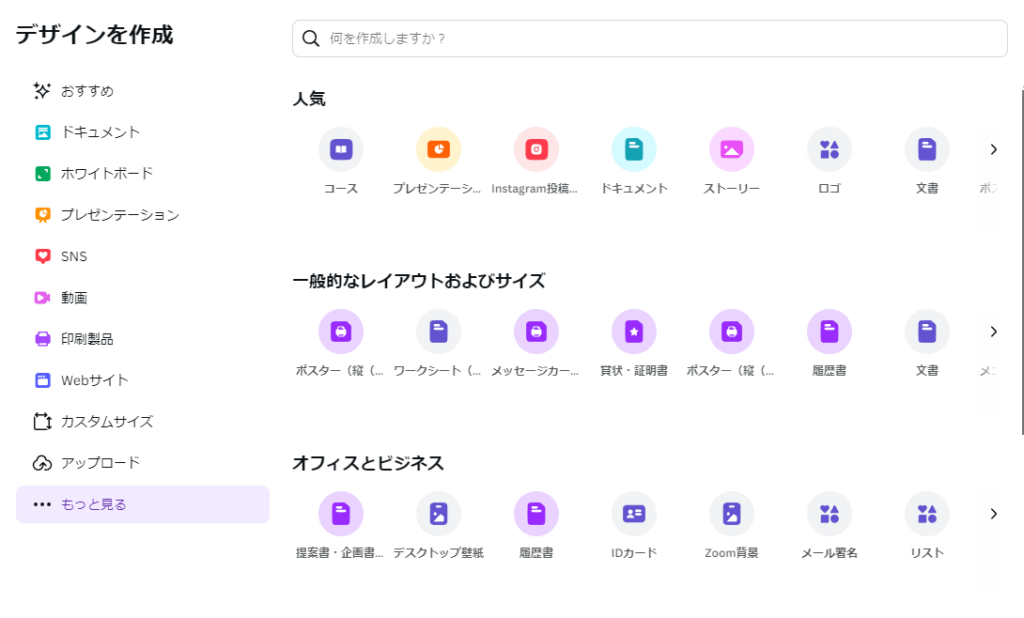Image resolution: width=1024 pixels, height=618 pixels.
Task: Open the ロゴ design type
Action: coord(828,148)
